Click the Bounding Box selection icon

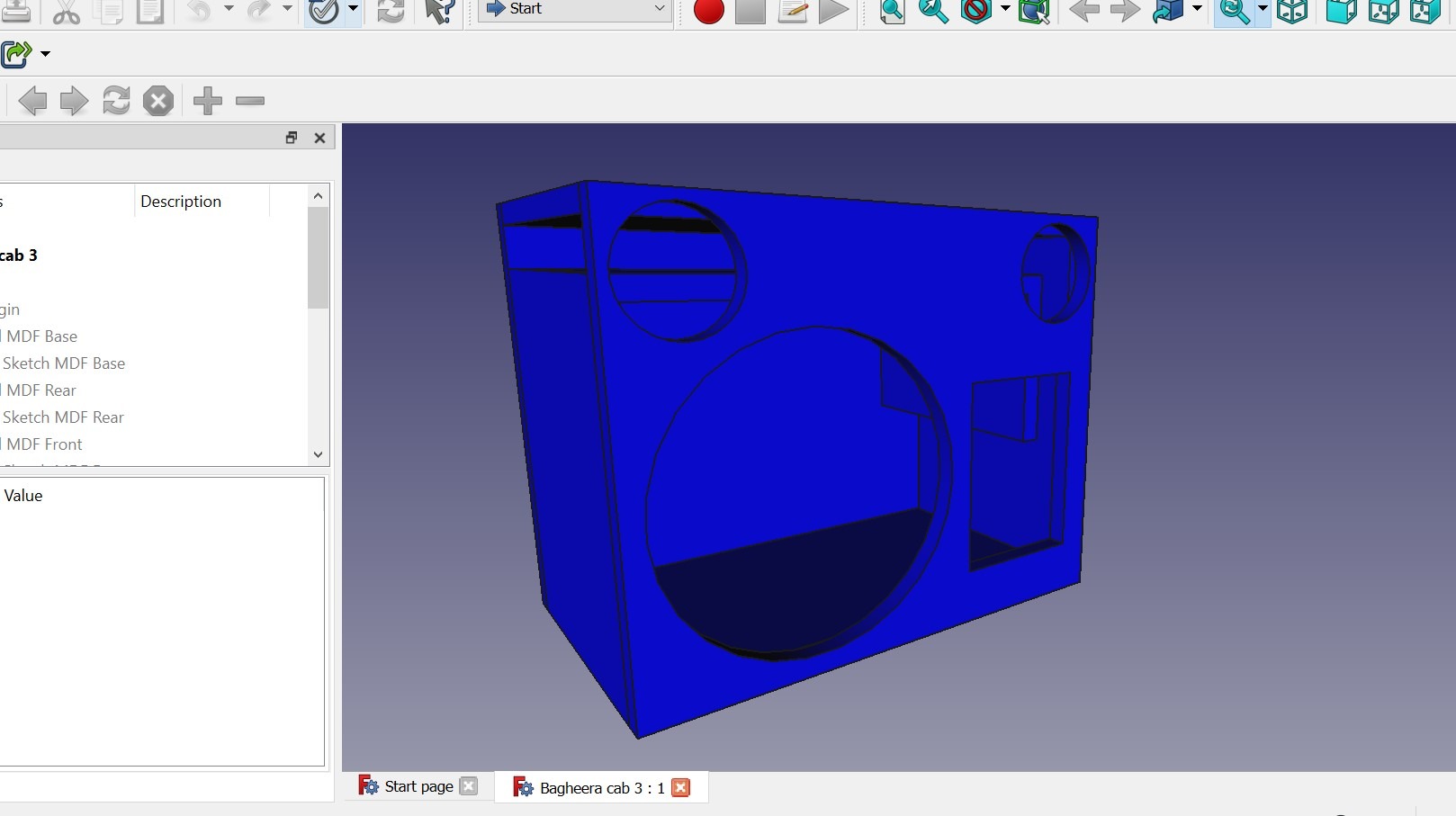1035,11
